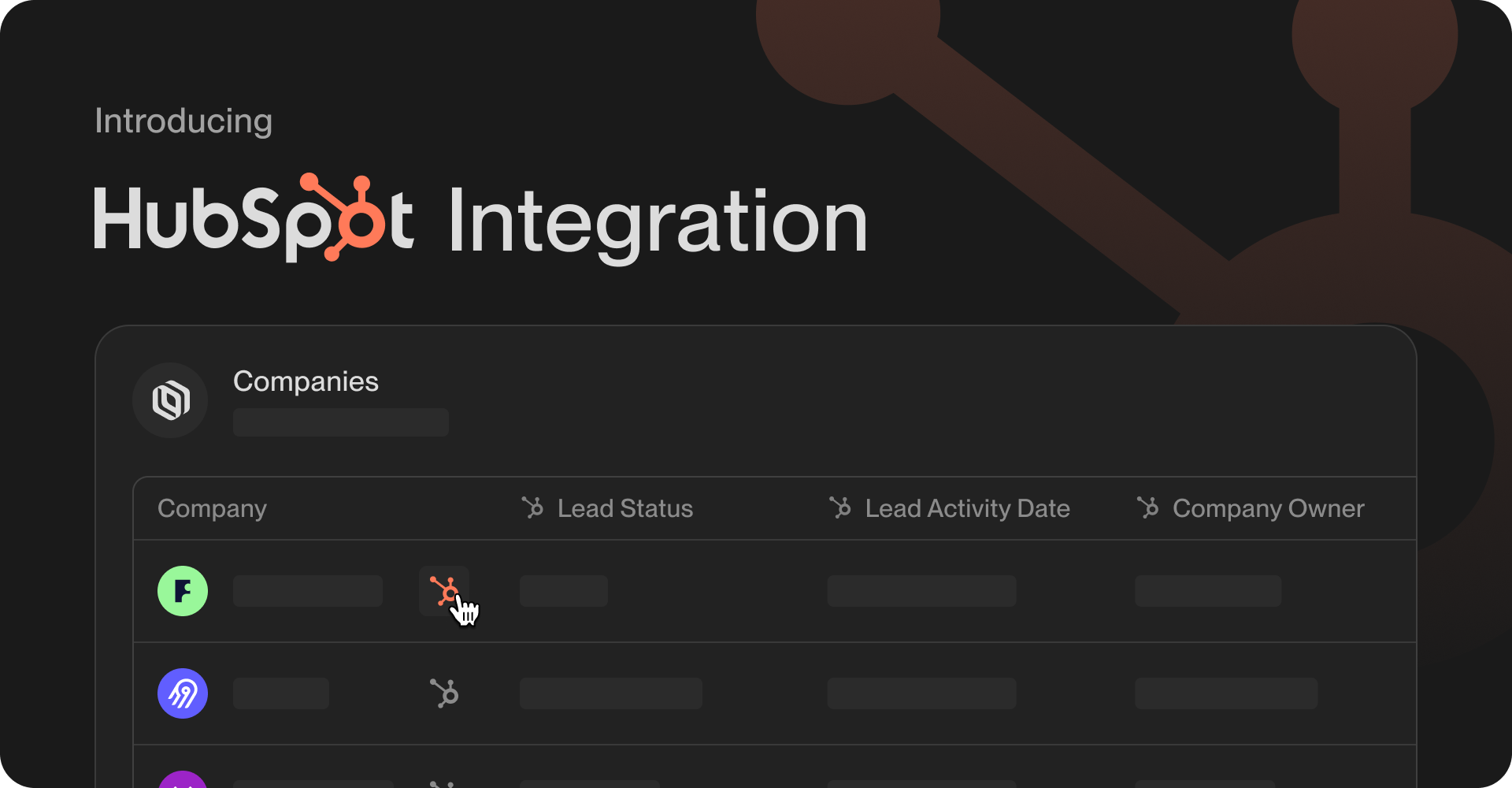
Task: Sort by the Company column header
Action: (x=212, y=509)
